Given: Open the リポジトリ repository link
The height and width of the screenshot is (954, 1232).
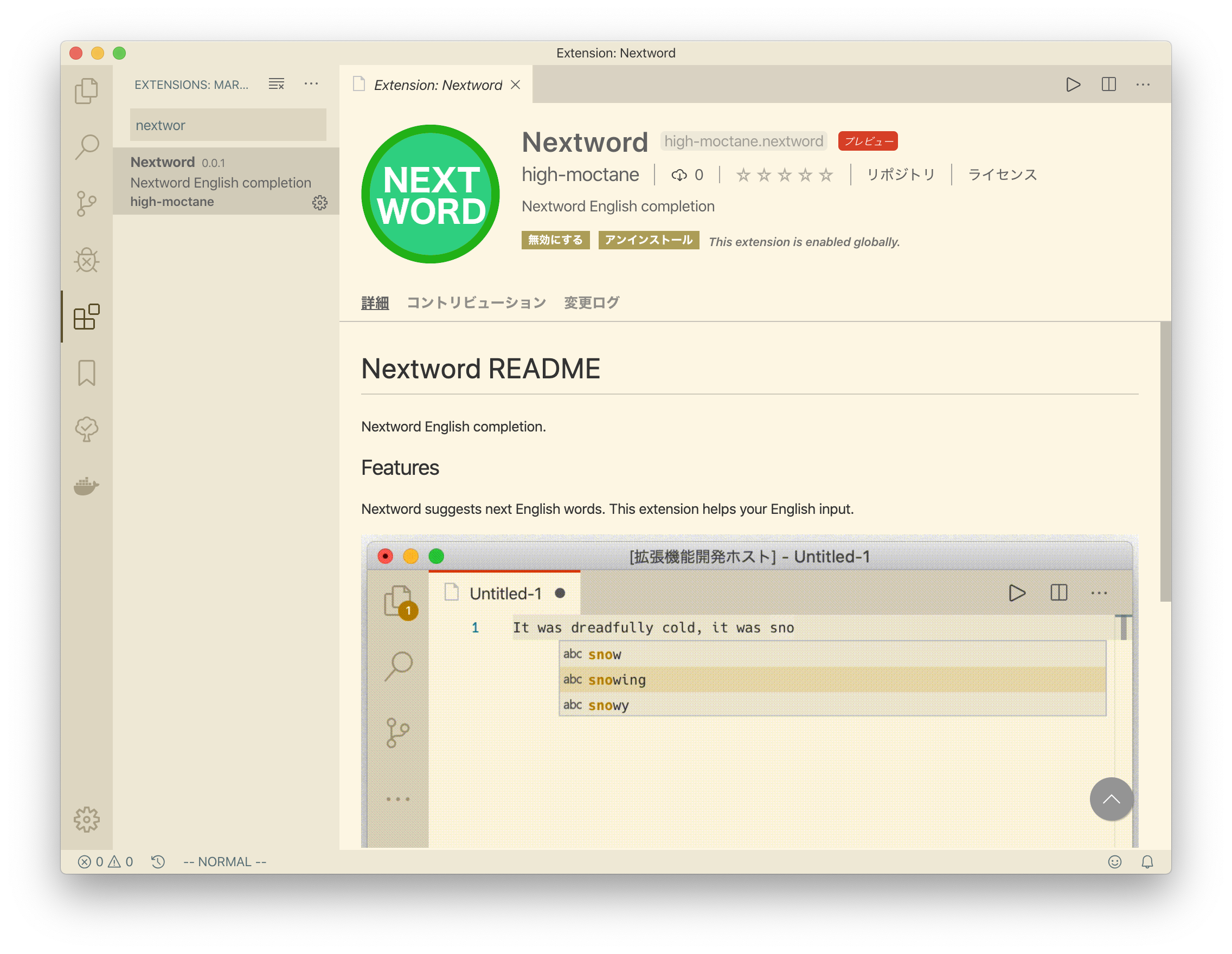Looking at the screenshot, I should (901, 175).
